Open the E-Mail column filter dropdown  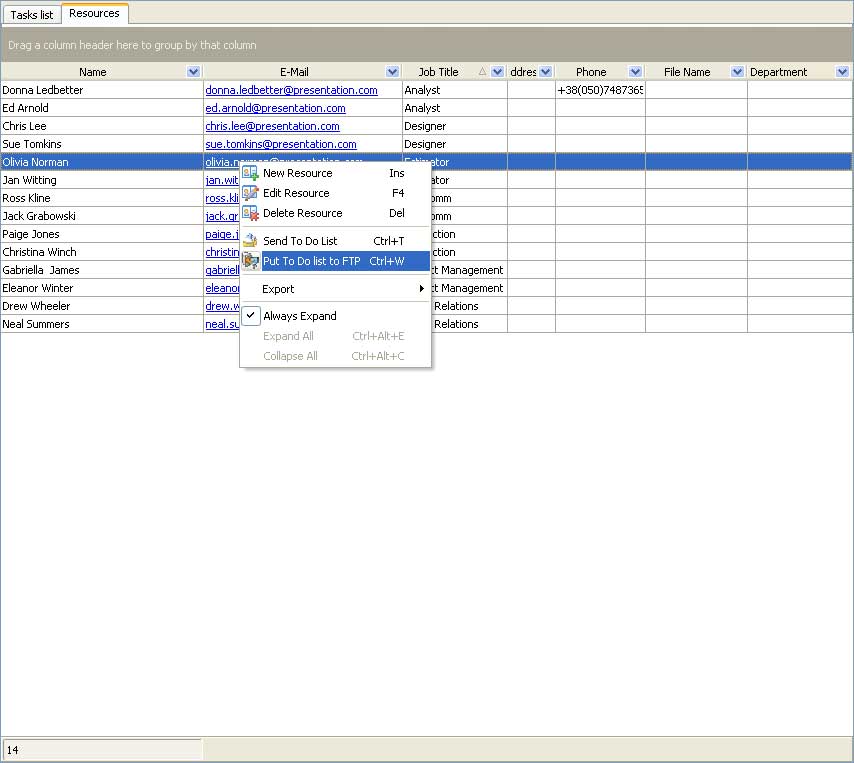click(393, 72)
